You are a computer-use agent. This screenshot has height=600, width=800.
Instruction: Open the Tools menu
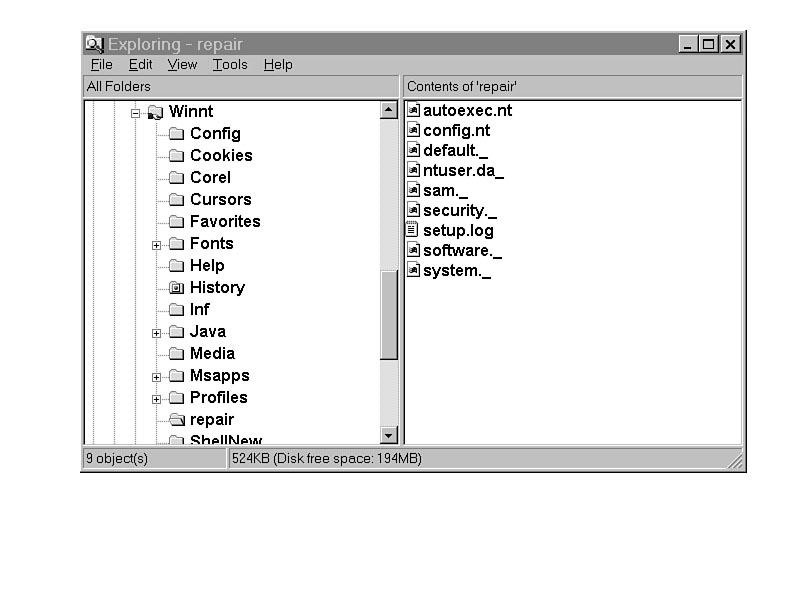(229, 65)
